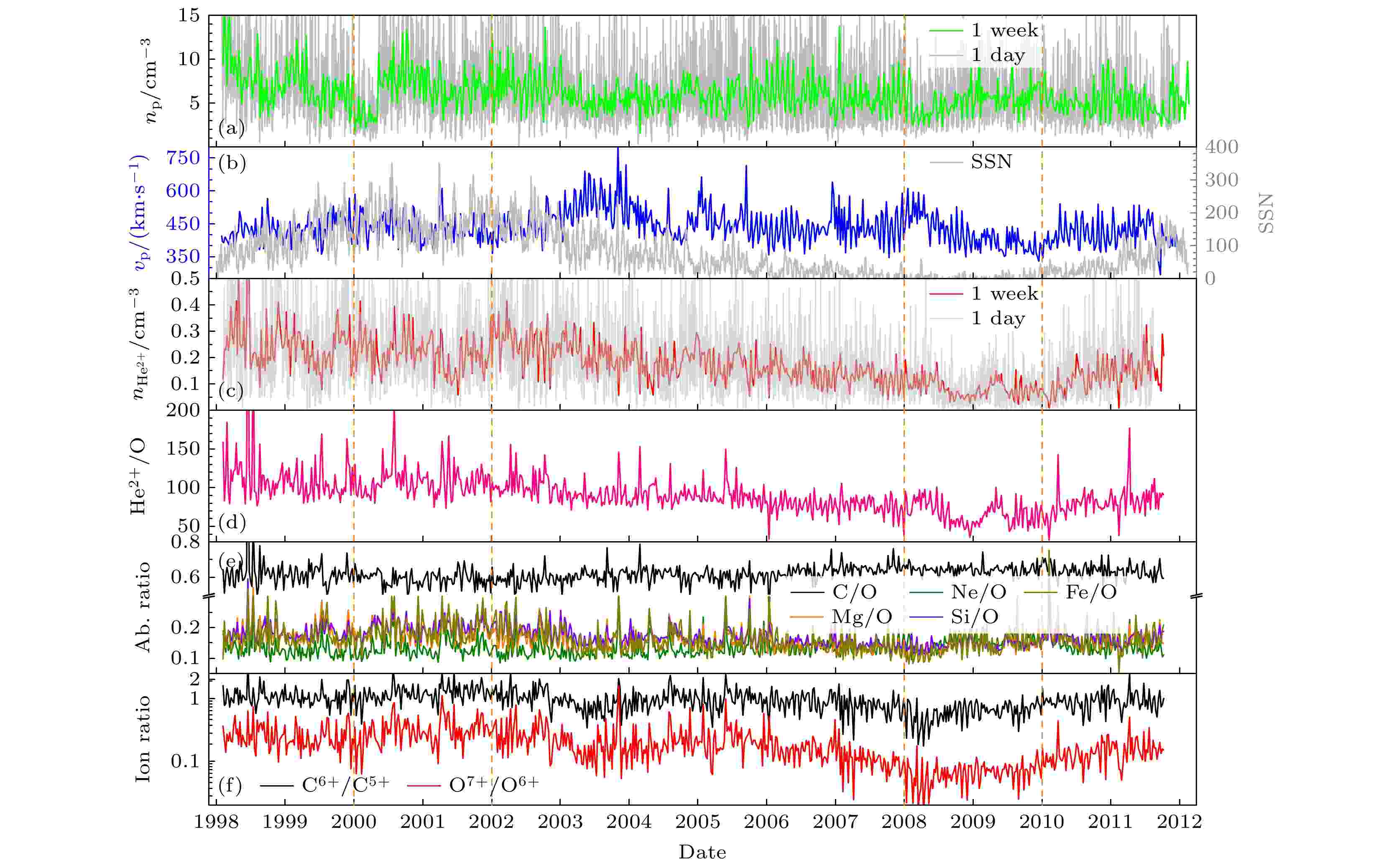Click the panel (a) label

click(232, 128)
